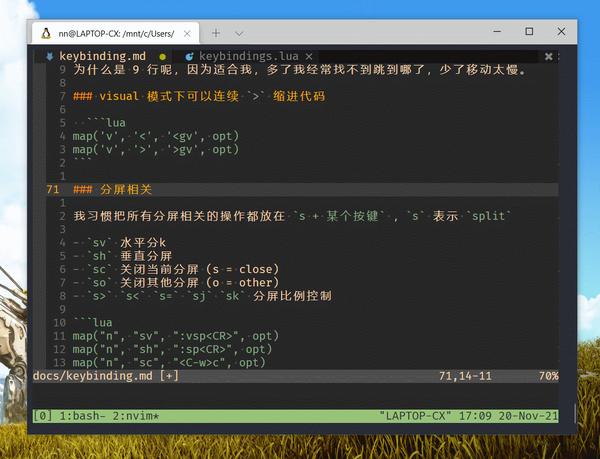Click the '- `sv` 水平分k' list line
The width and height of the screenshot is (600, 459).
[x=119, y=243]
